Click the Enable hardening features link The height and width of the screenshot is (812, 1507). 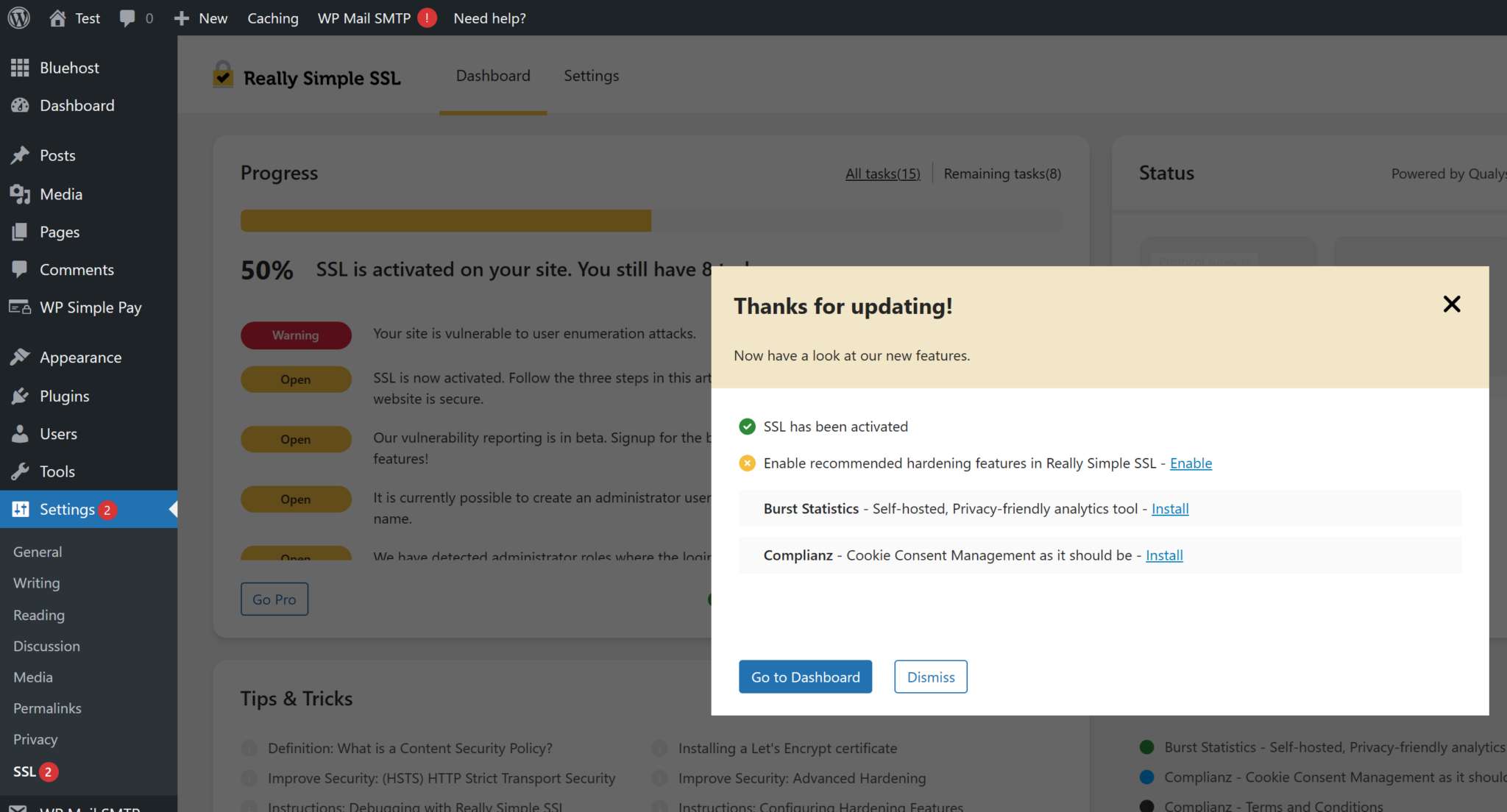1191,463
